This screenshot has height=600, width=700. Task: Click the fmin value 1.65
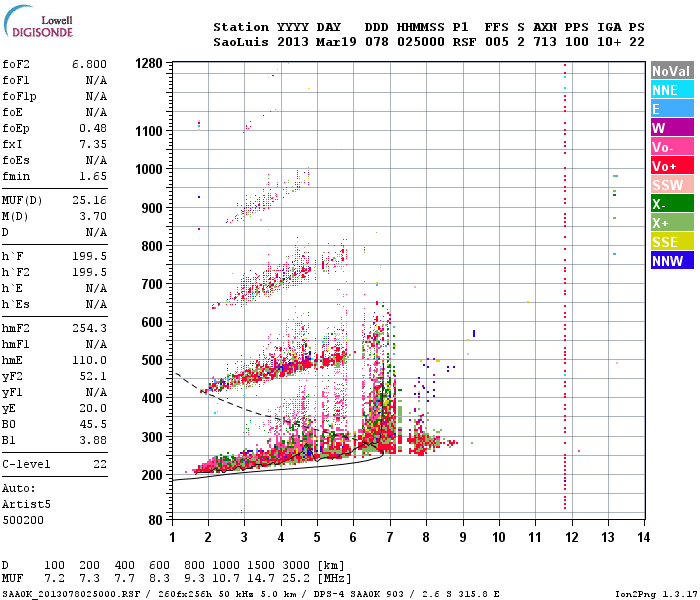pyautogui.click(x=93, y=176)
